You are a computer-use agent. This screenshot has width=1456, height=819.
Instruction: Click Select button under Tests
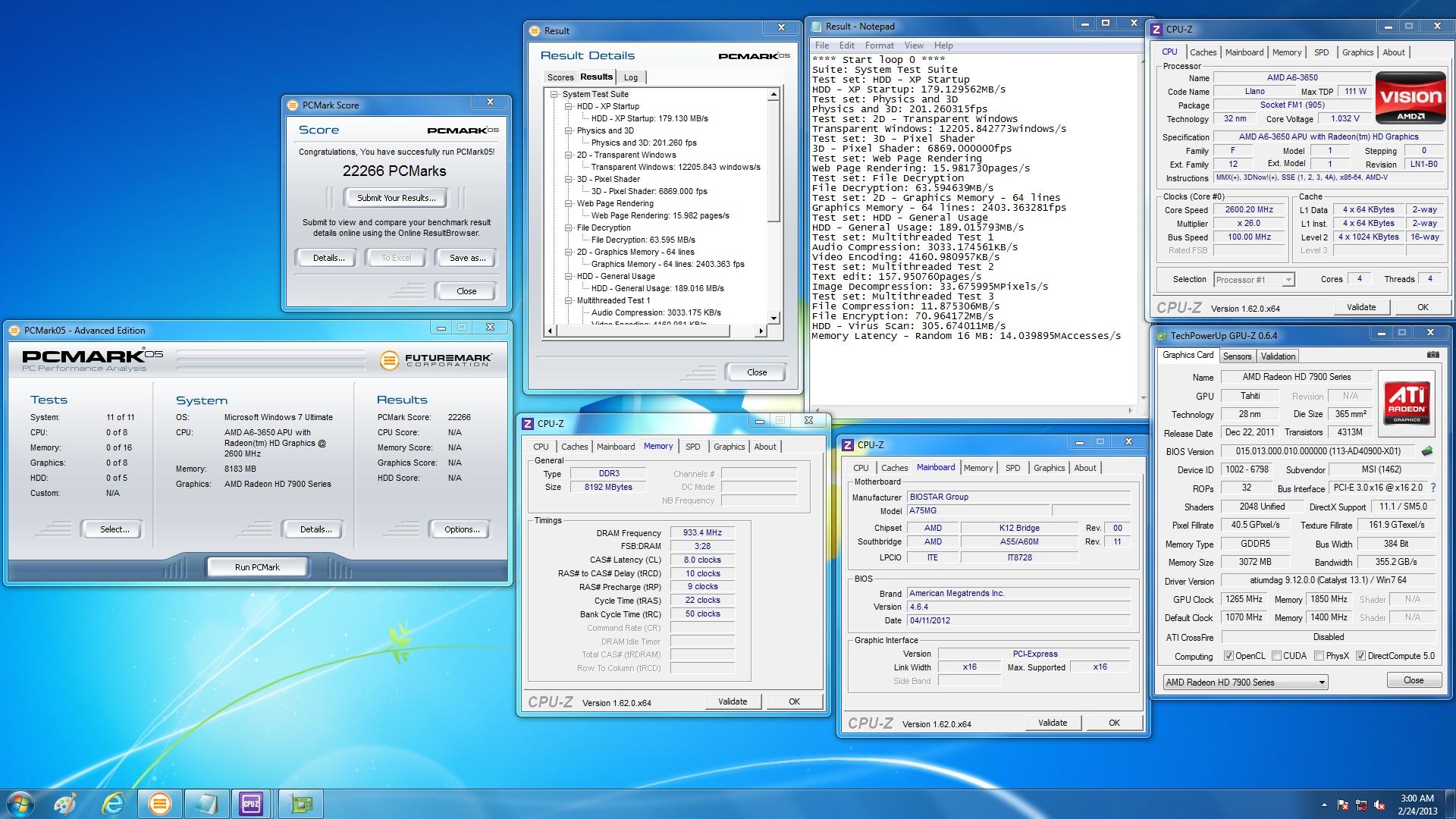114,529
